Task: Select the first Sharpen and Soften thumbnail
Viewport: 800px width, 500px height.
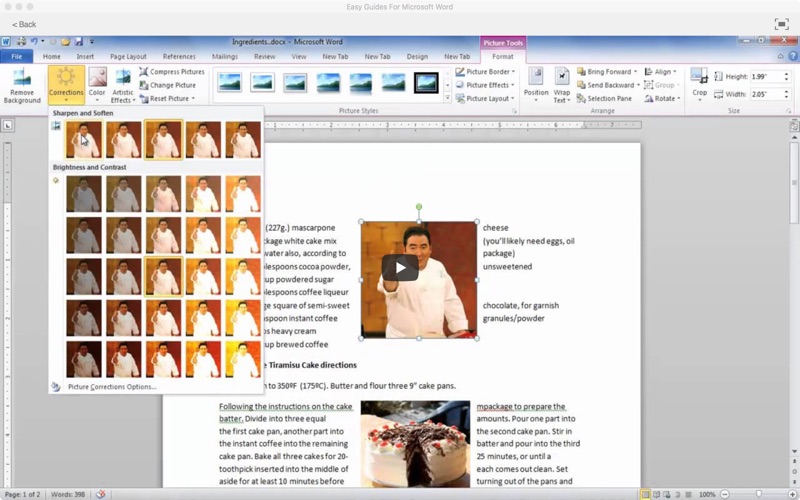Action: click(84, 140)
